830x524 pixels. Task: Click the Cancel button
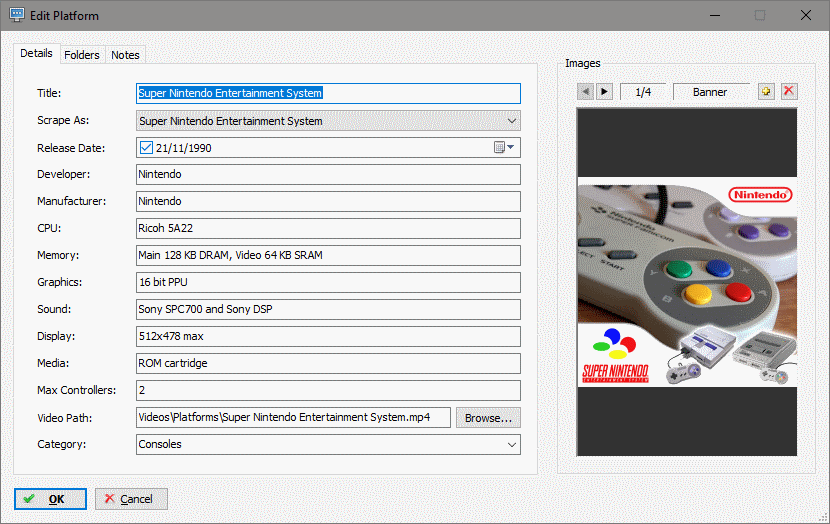click(131, 499)
